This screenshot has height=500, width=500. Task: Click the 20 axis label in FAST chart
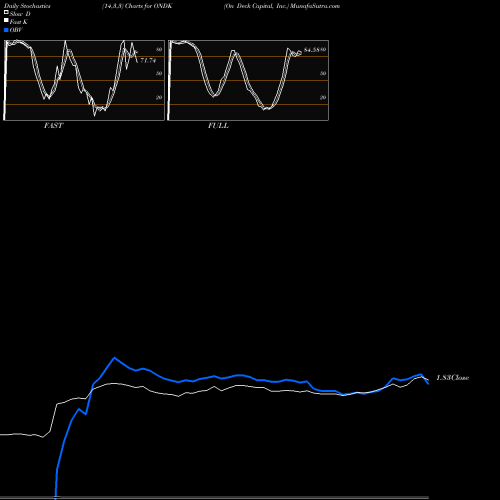pyautogui.click(x=159, y=97)
